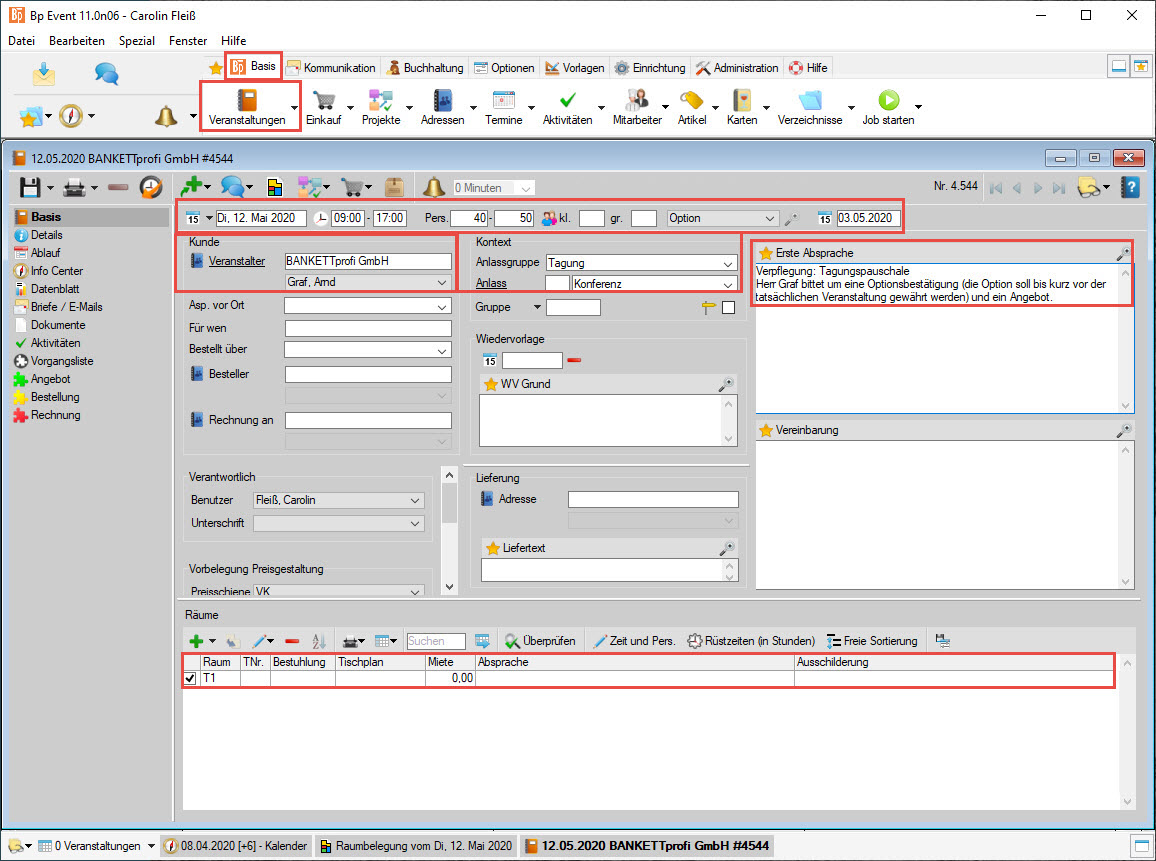Open the Option status dropdown
1156x861 pixels.
coord(769,218)
